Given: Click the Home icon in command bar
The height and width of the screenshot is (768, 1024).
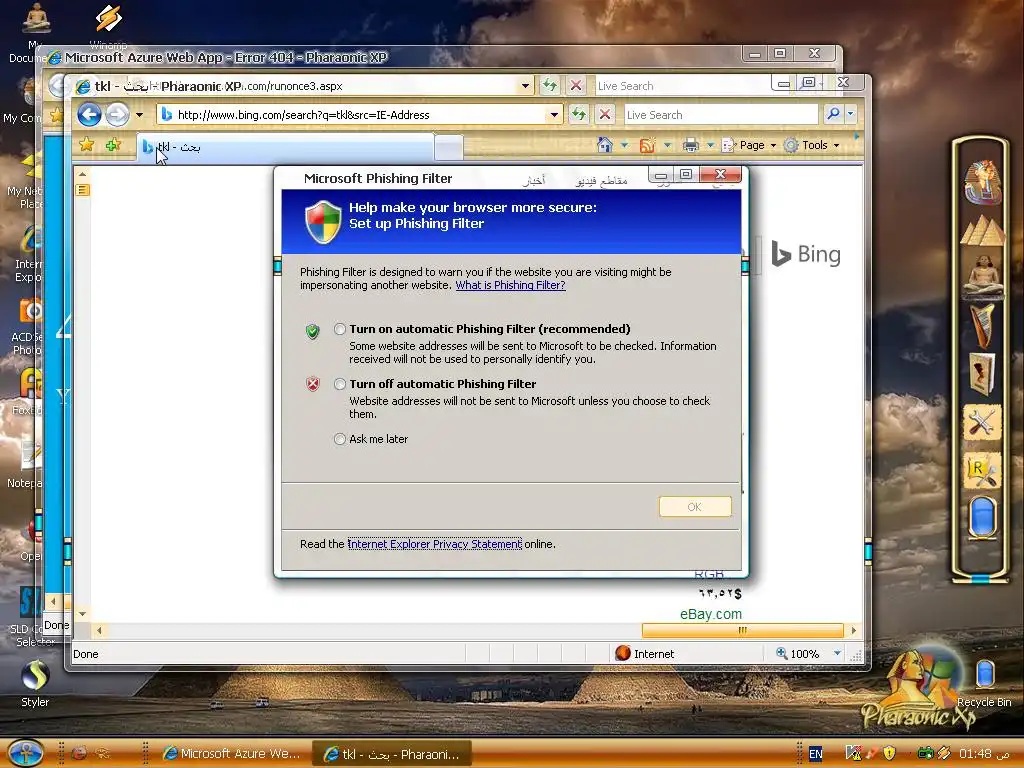Looking at the screenshot, I should click(605, 145).
